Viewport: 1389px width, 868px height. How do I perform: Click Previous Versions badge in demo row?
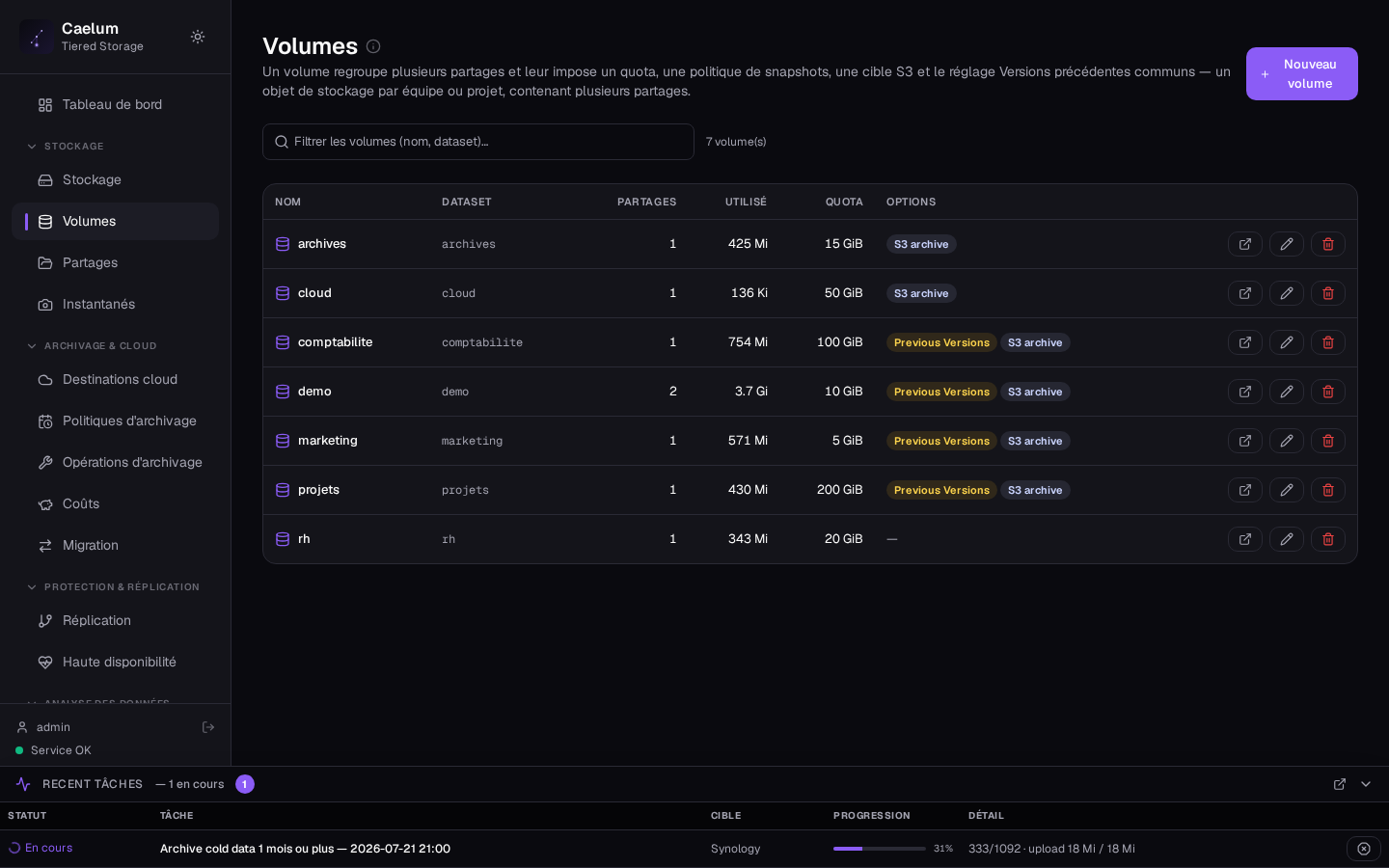(x=941, y=392)
